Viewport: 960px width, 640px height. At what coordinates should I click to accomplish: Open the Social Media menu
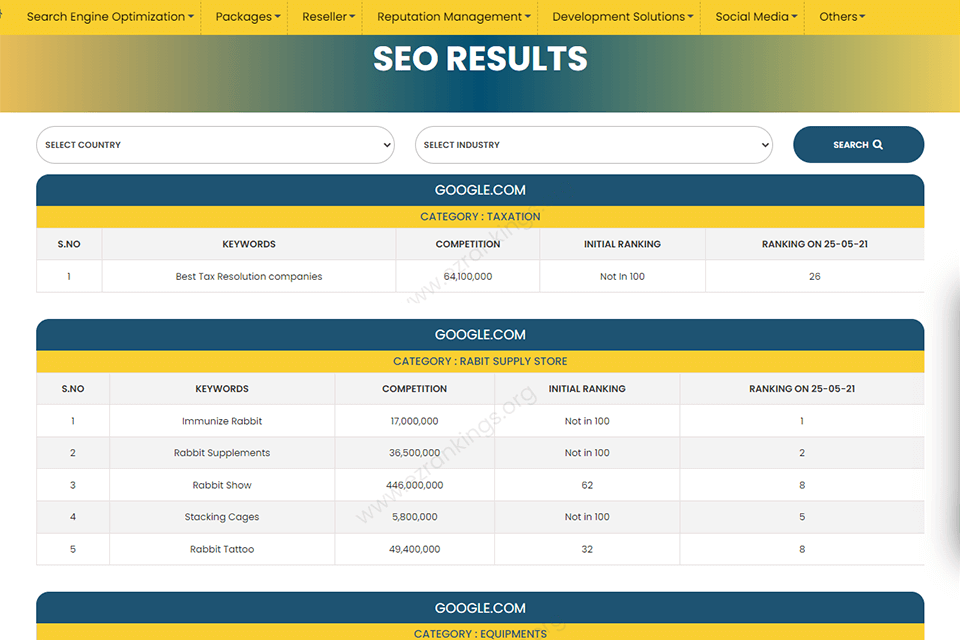pos(756,17)
